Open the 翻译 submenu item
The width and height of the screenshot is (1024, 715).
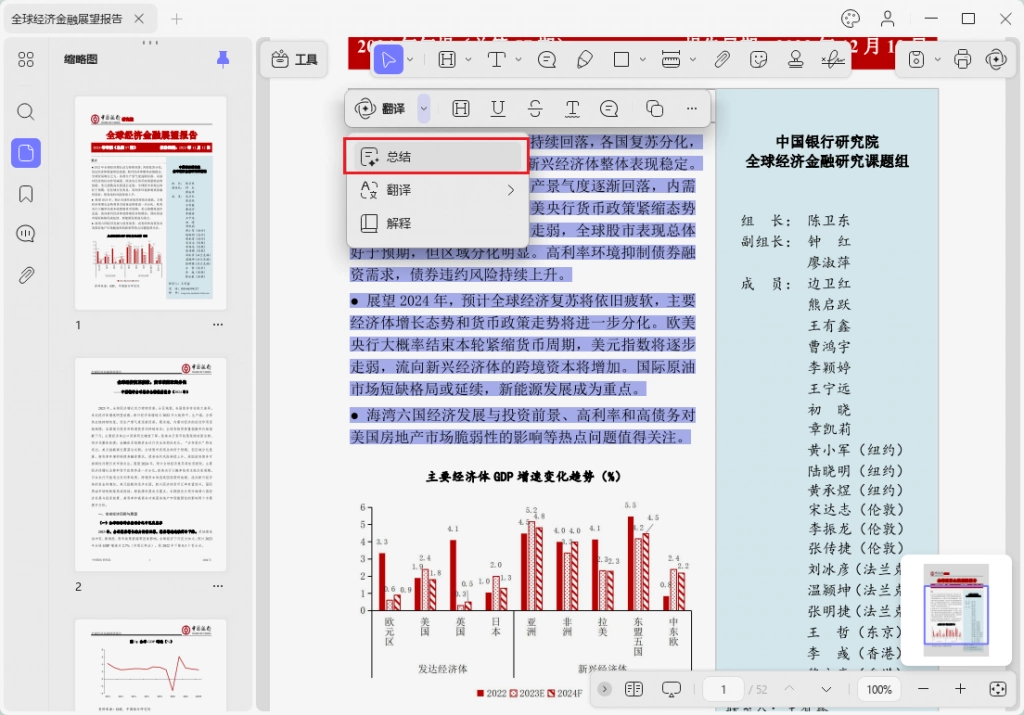tap(437, 190)
